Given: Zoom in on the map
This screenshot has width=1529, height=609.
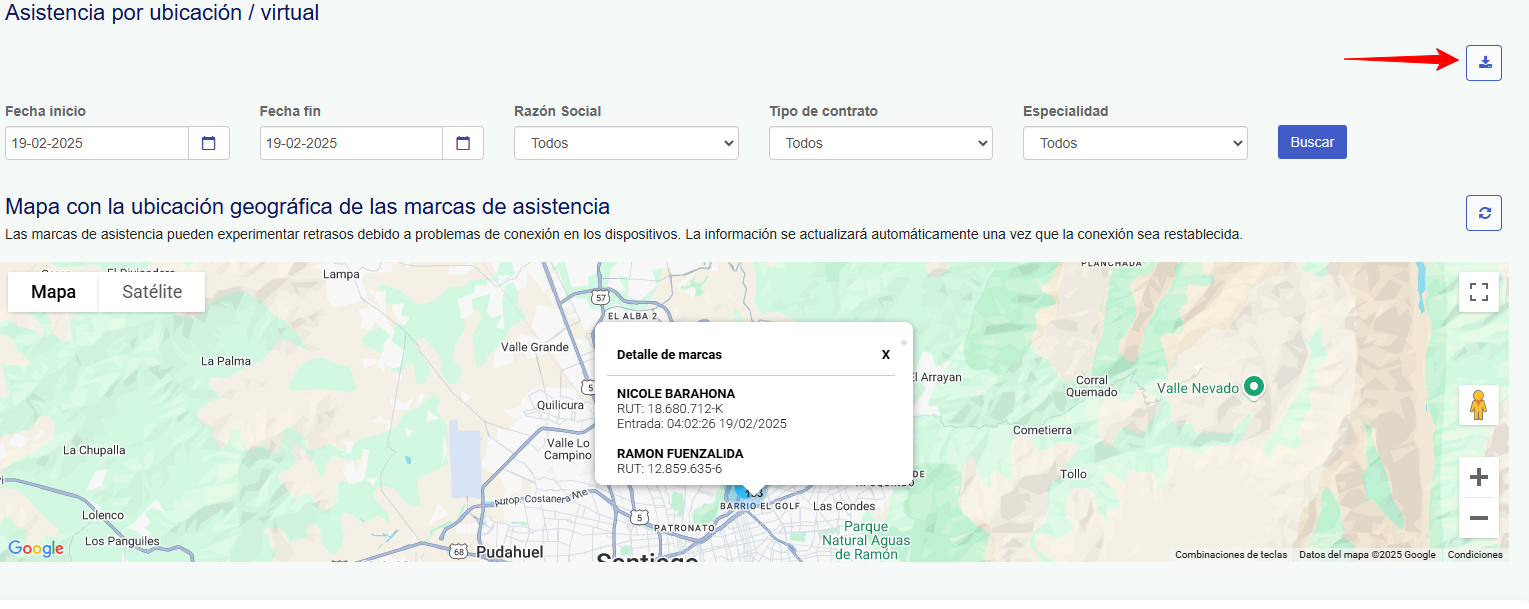Looking at the screenshot, I should point(1478,478).
